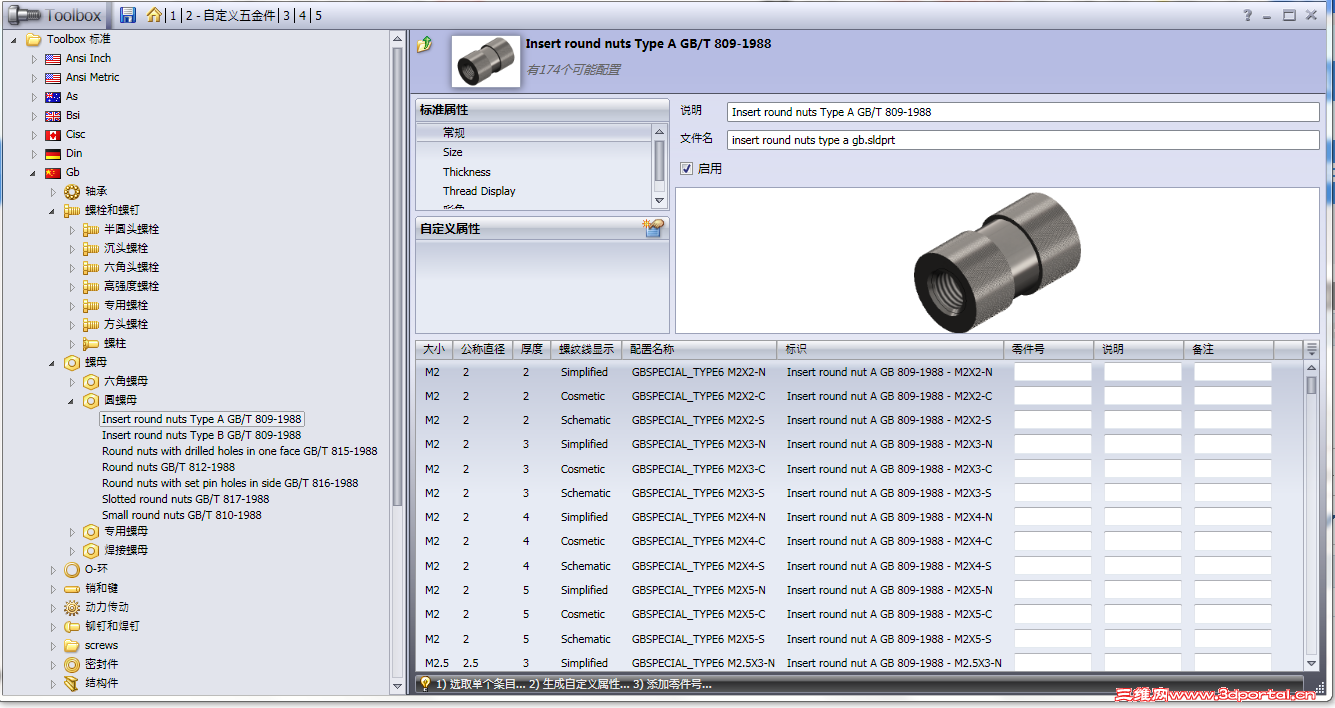Toggle the 启用 enabled checkbox
This screenshot has width=1335, height=708.
click(686, 169)
